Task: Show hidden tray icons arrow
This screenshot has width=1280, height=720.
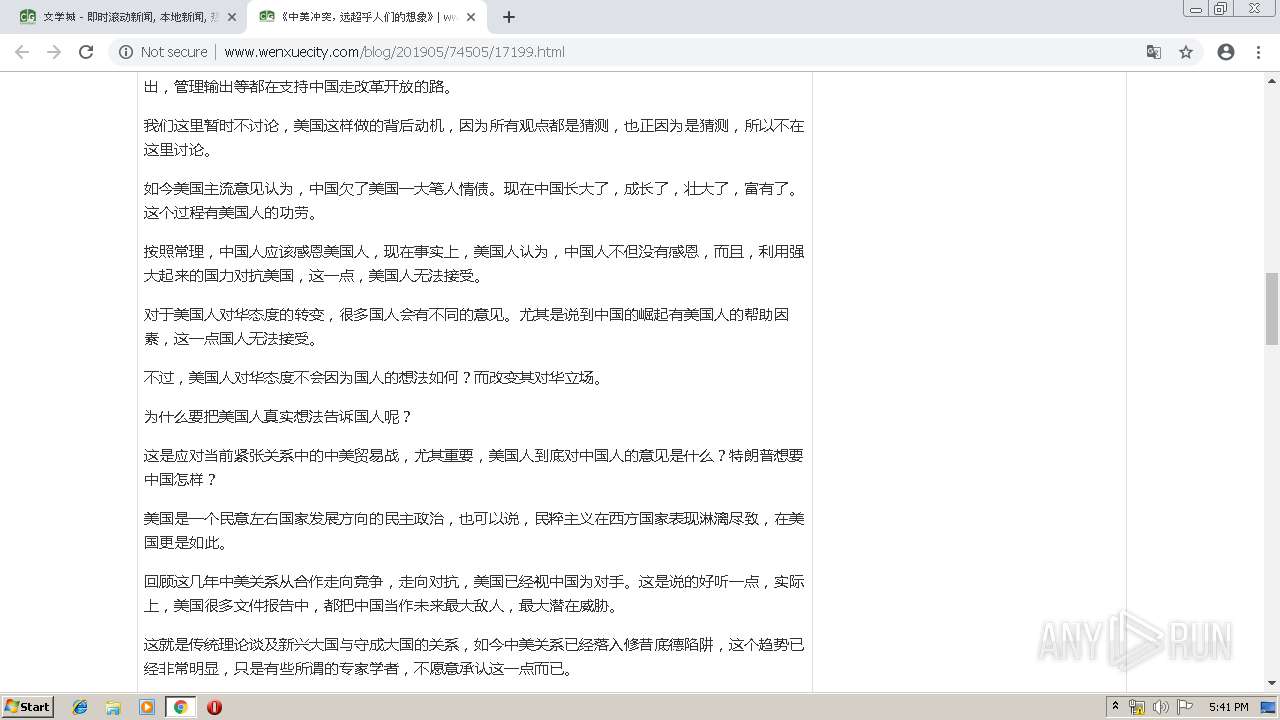Action: [1115, 706]
